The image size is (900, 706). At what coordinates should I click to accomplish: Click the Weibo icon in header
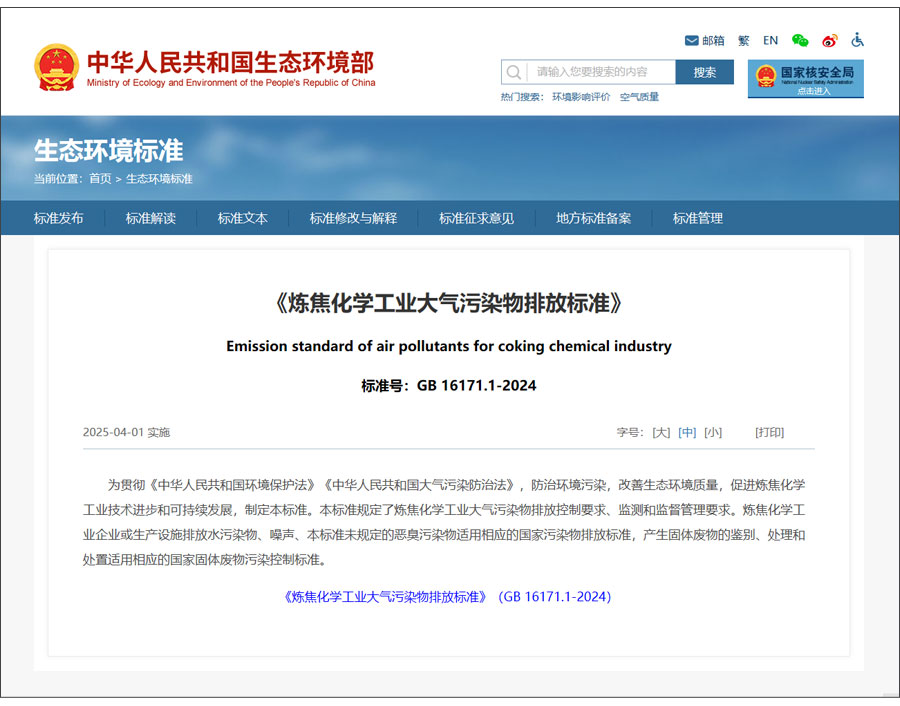(x=829, y=41)
